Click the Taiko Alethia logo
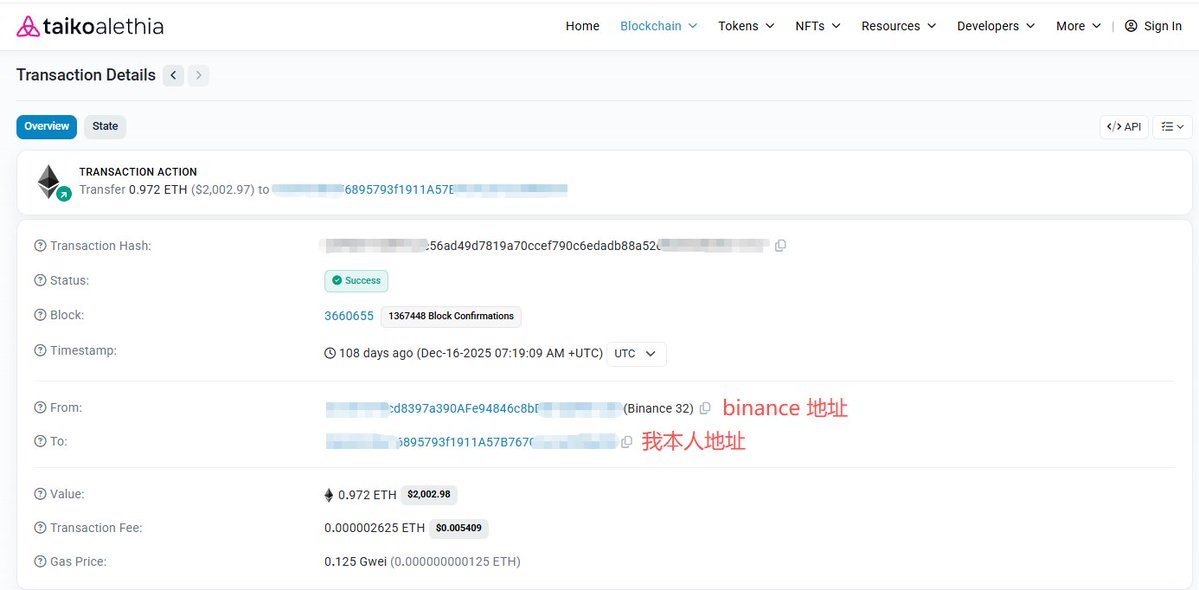The image size is (1199, 590). pyautogui.click(x=90, y=26)
